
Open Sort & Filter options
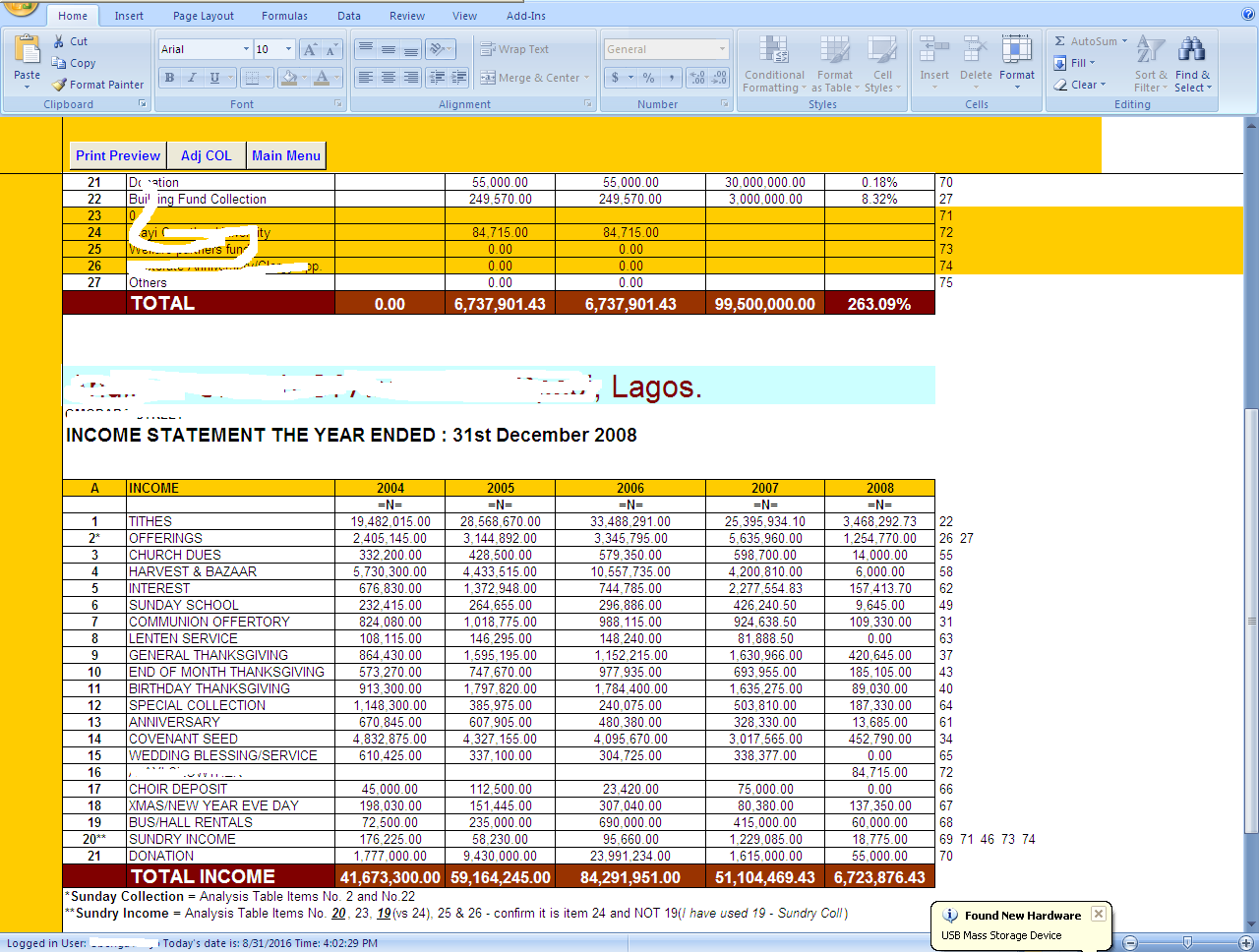[x=1151, y=64]
